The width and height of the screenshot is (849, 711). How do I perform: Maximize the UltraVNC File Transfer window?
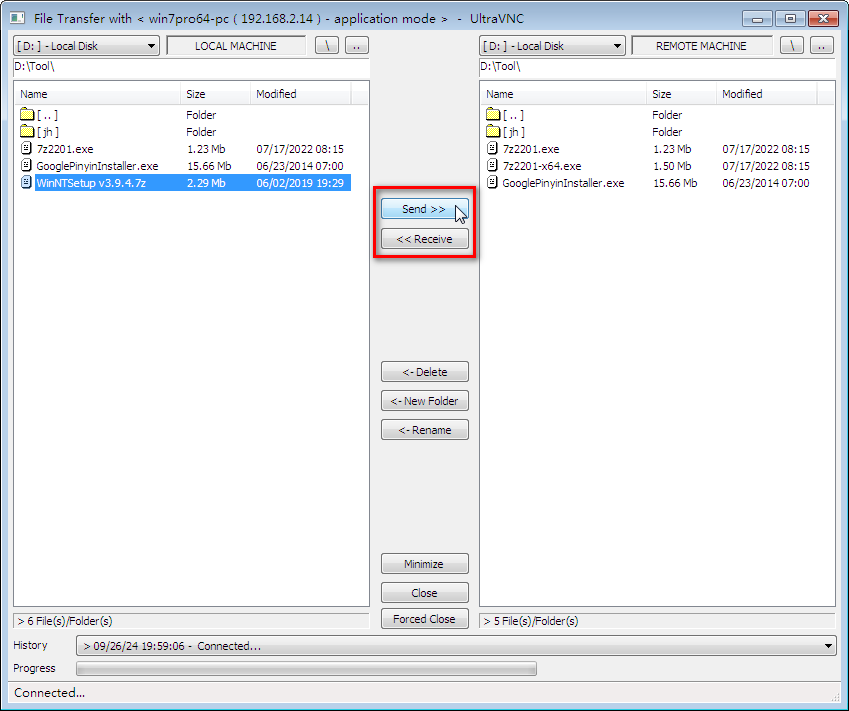(790, 19)
